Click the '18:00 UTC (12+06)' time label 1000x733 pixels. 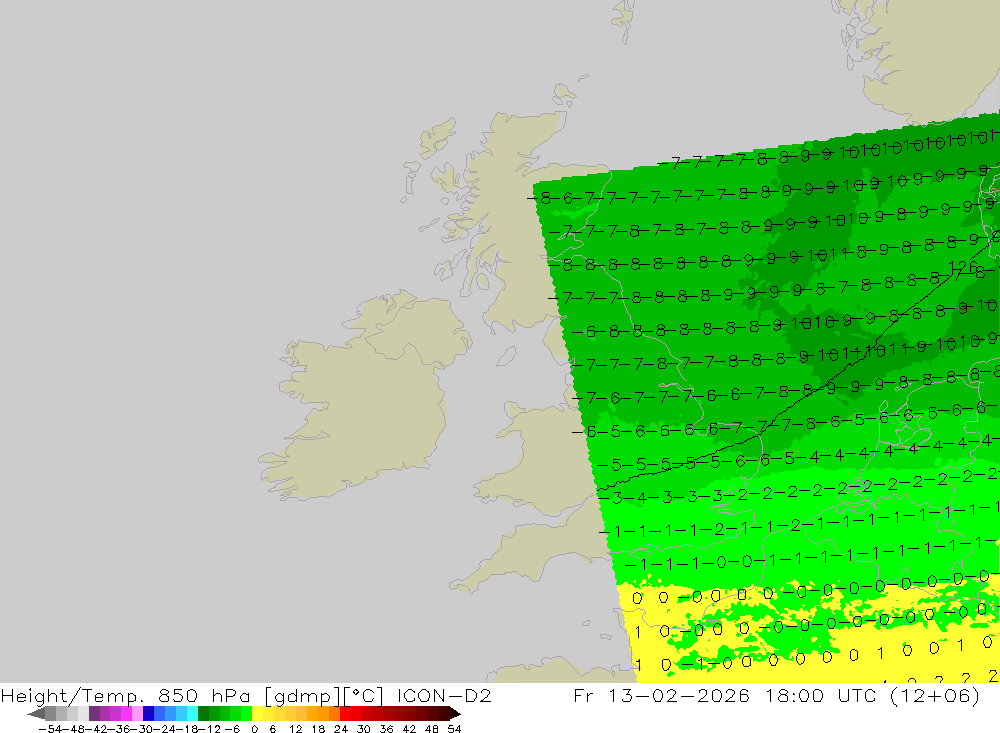[872, 695]
